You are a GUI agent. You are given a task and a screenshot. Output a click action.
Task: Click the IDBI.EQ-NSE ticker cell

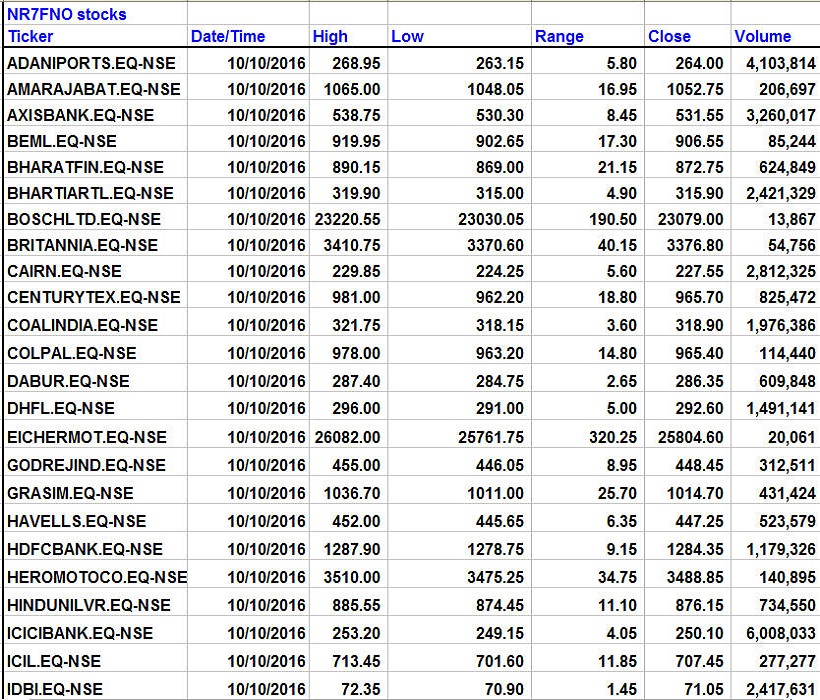coord(55,689)
